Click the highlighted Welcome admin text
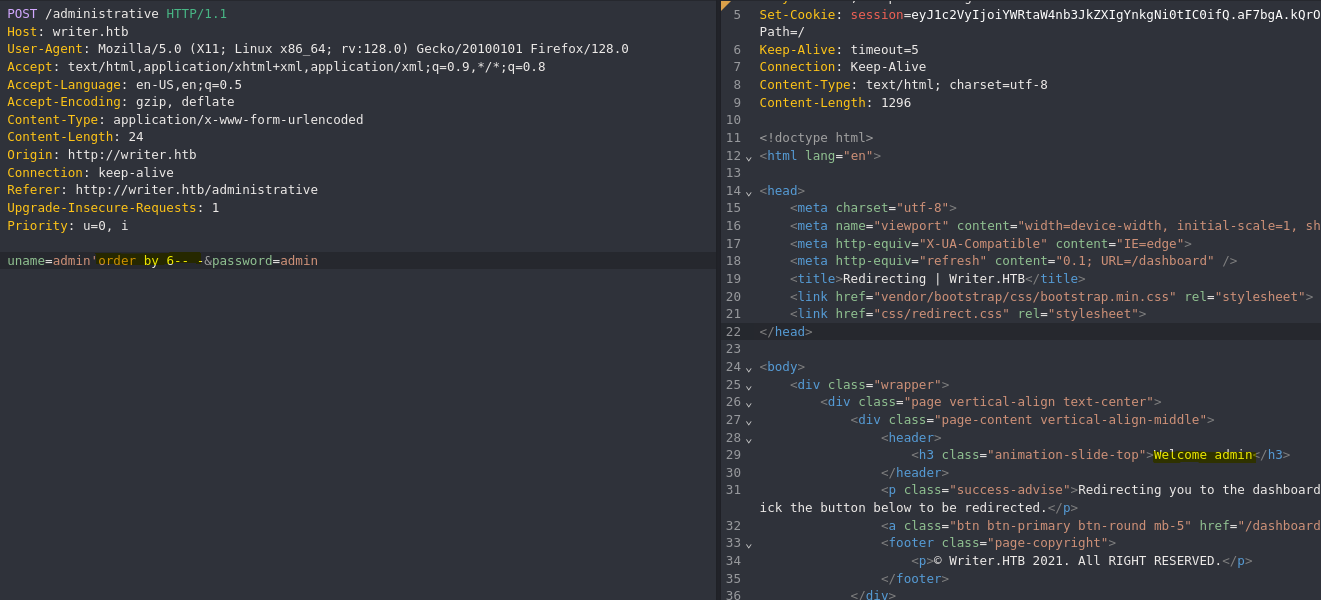Viewport: 1321px width, 600px height. click(1203, 455)
